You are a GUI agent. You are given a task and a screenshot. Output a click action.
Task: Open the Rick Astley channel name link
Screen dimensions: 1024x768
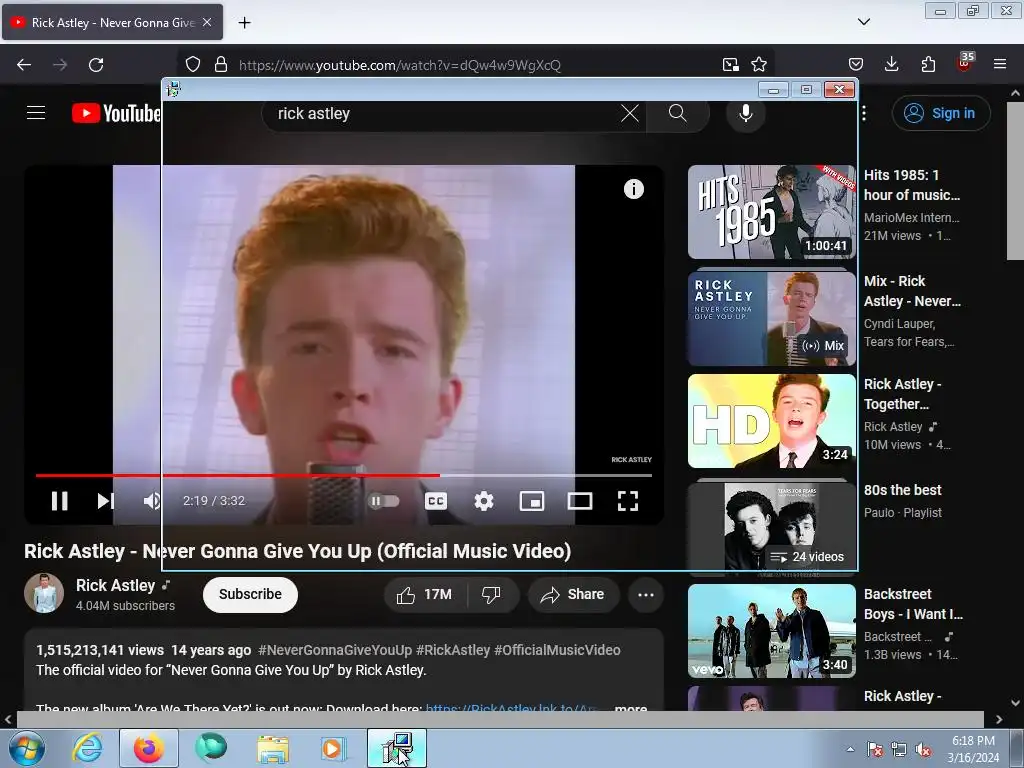(116, 585)
